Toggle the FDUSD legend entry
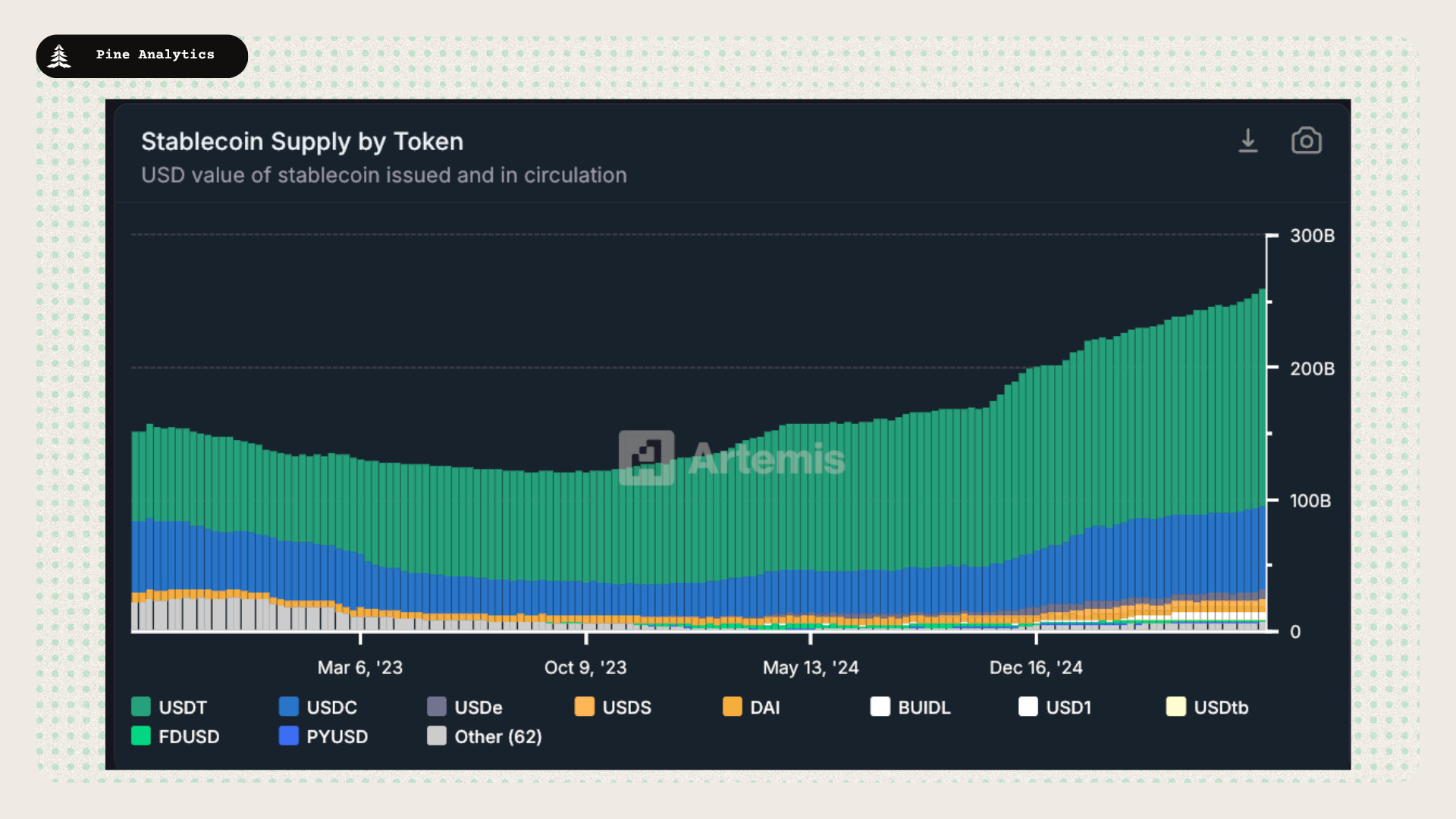Screen dimensions: 1456x819 188,736
